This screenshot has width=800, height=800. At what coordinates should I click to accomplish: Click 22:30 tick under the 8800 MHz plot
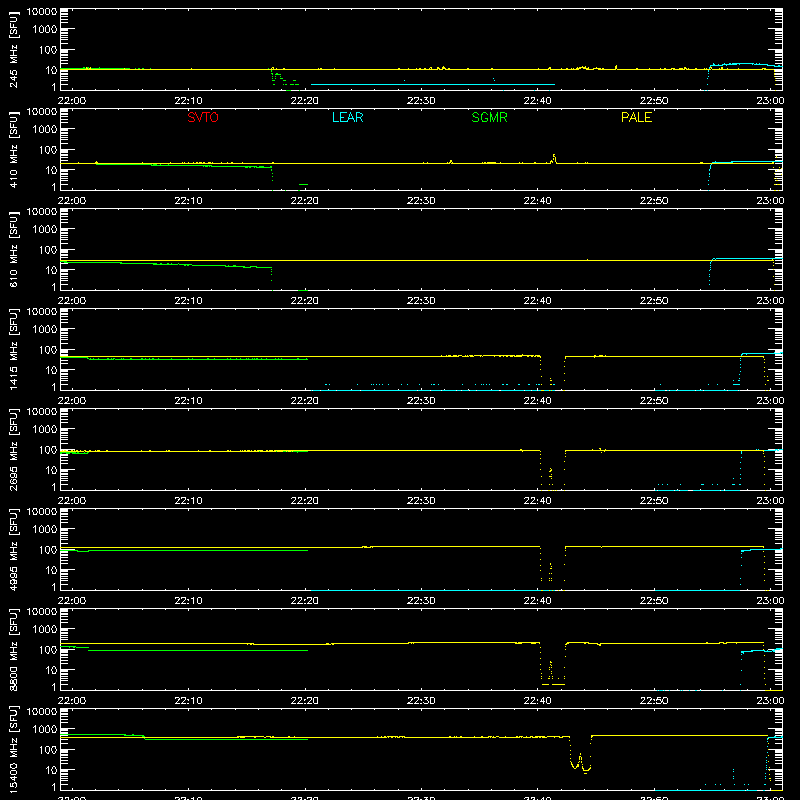click(x=421, y=701)
